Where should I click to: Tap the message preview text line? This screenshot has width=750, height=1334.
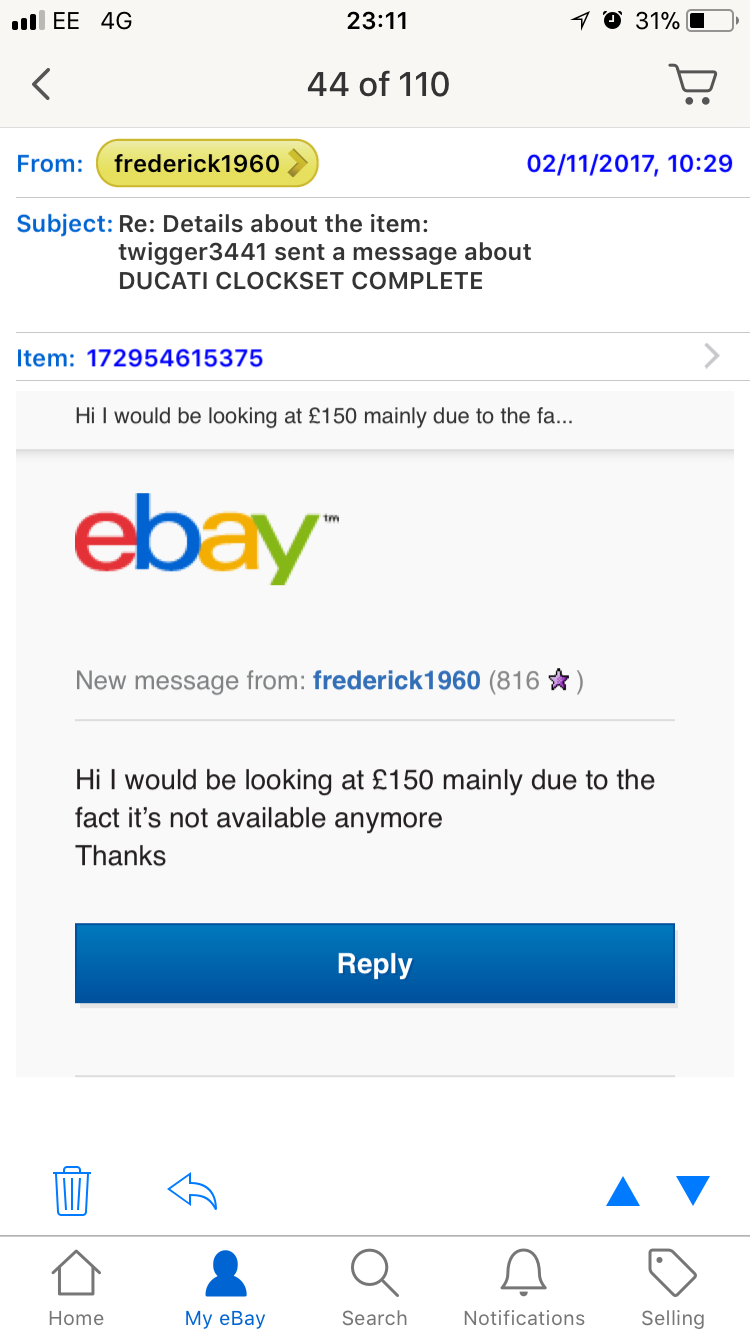coord(324,415)
